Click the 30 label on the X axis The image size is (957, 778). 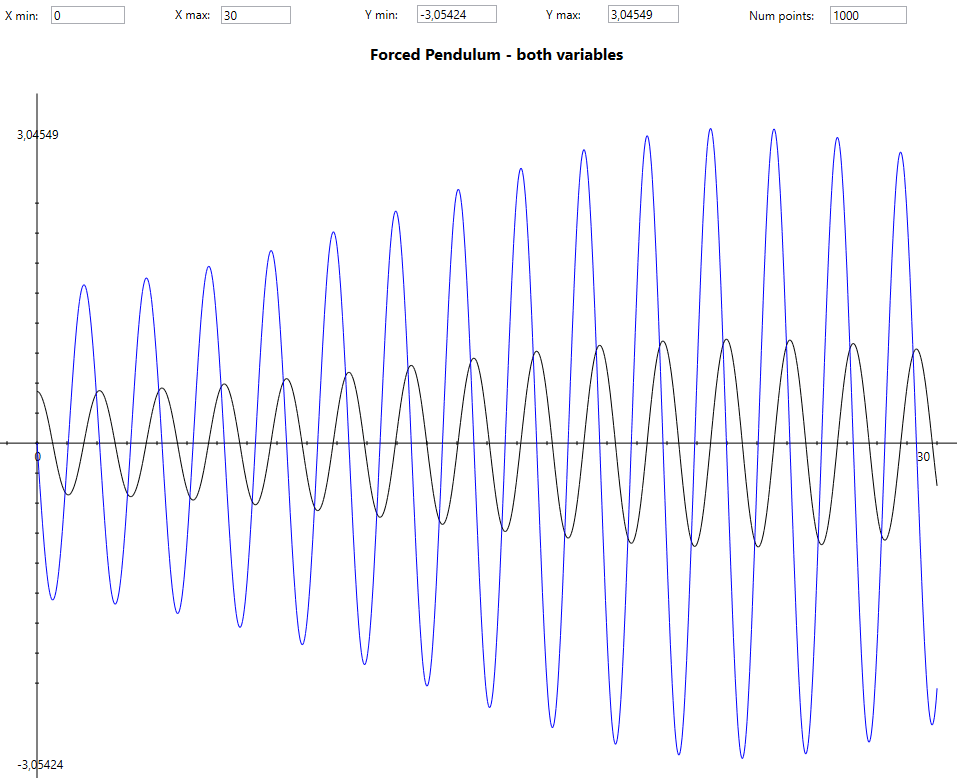(x=923, y=456)
